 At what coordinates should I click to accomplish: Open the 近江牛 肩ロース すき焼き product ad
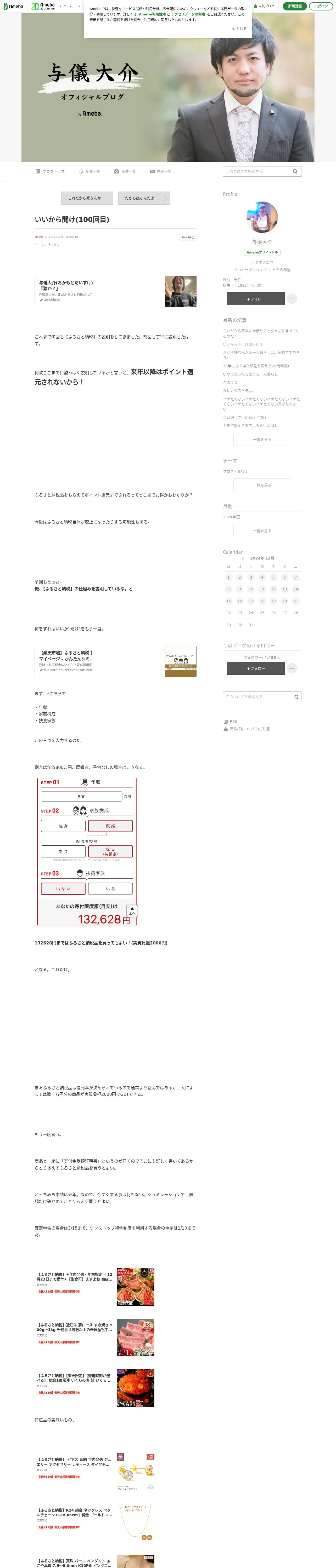(94, 1337)
